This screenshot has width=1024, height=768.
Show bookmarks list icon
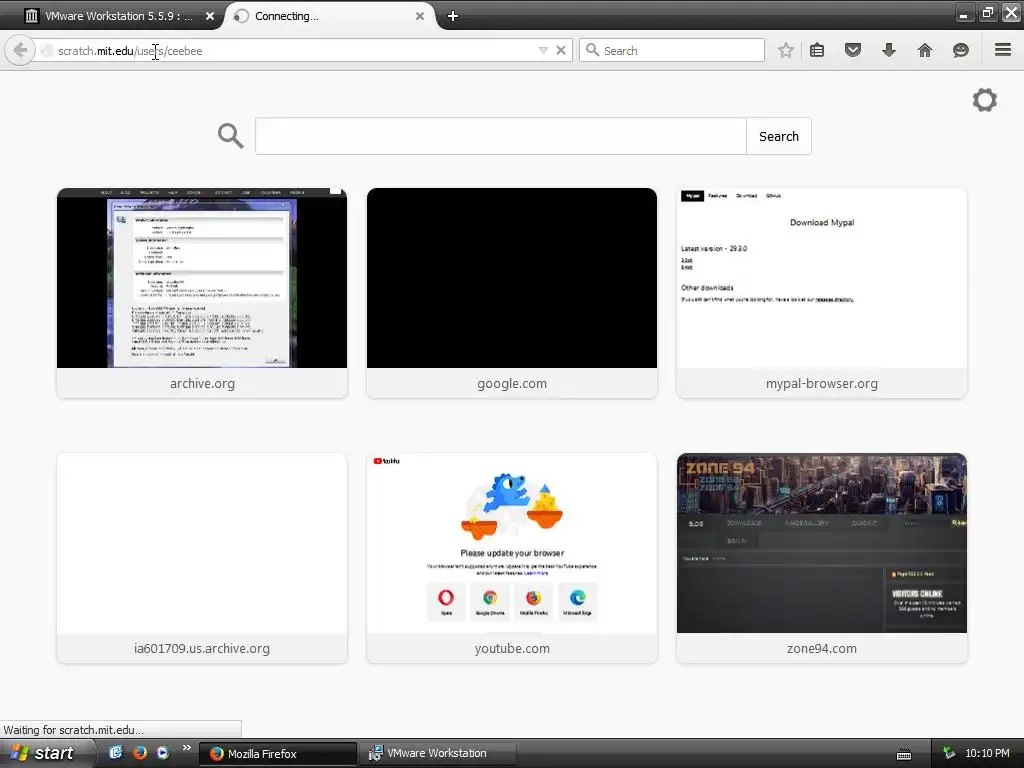coord(817,50)
